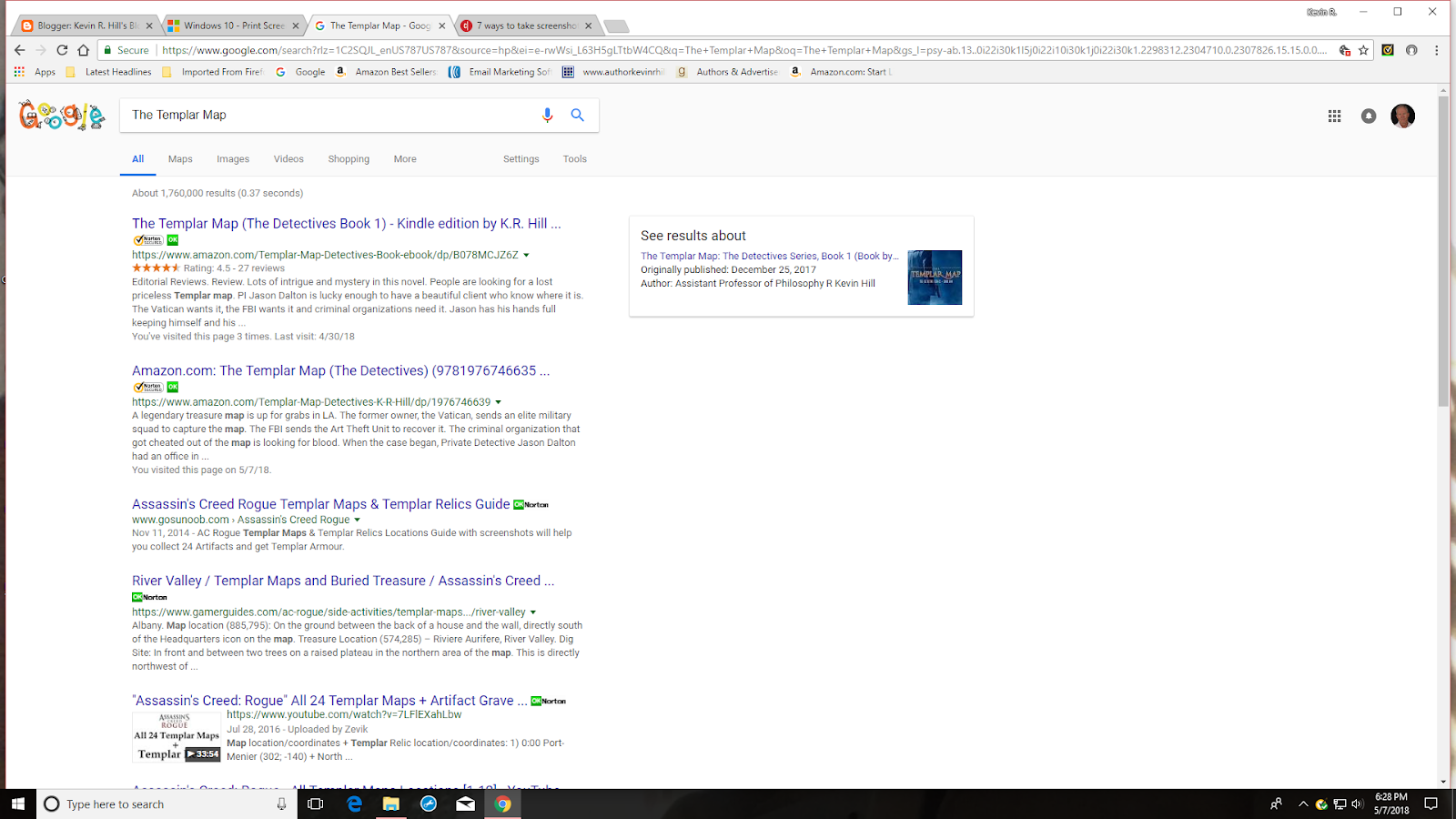Open the www.authorkevinrhill bookmark
1456x819 pixels.
tap(613, 72)
